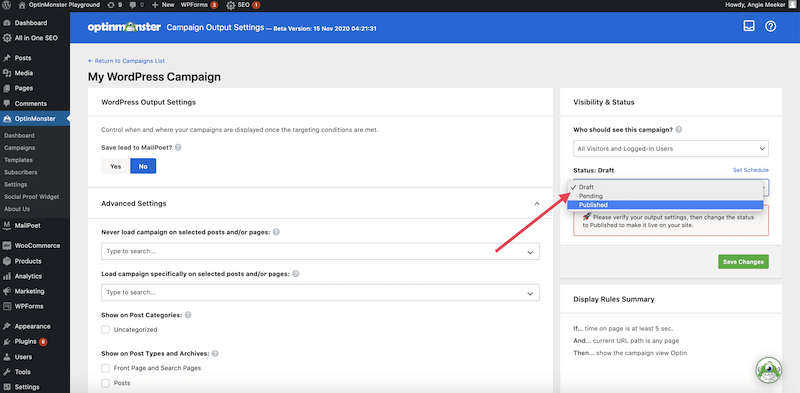Viewport: 800px width, 393px height.
Task: Choose Published in the status dropdown
Action: (x=665, y=205)
